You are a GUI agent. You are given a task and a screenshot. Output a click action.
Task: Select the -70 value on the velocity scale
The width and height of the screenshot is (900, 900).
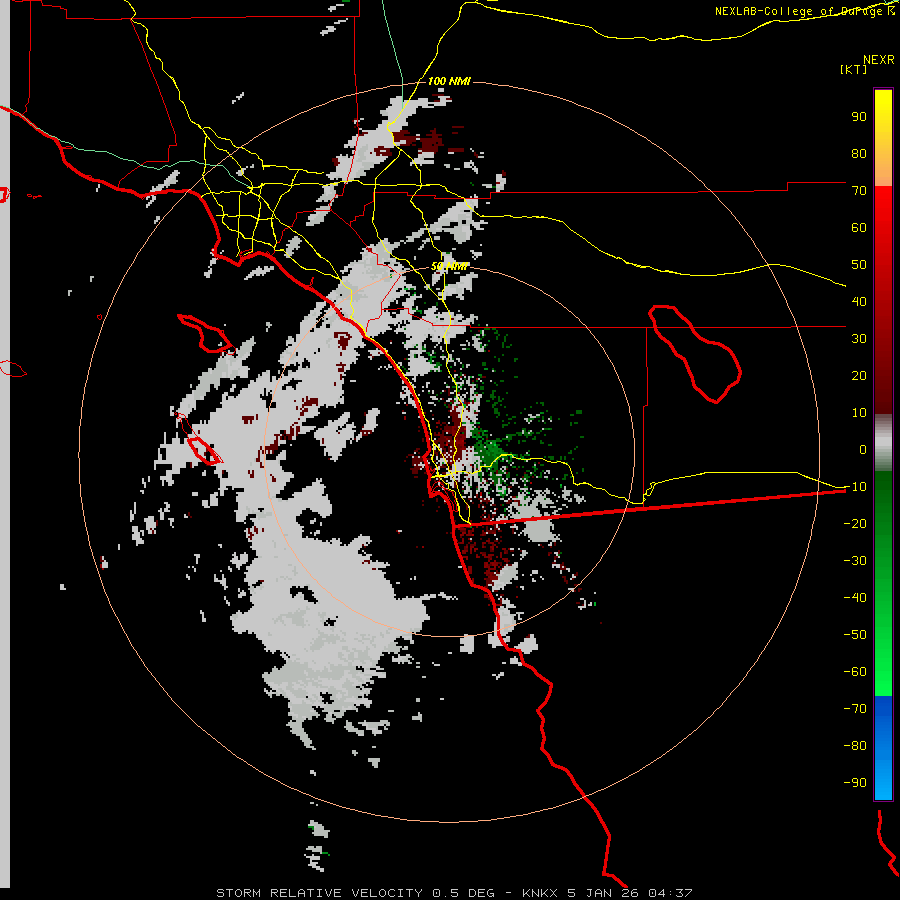[x=855, y=709]
